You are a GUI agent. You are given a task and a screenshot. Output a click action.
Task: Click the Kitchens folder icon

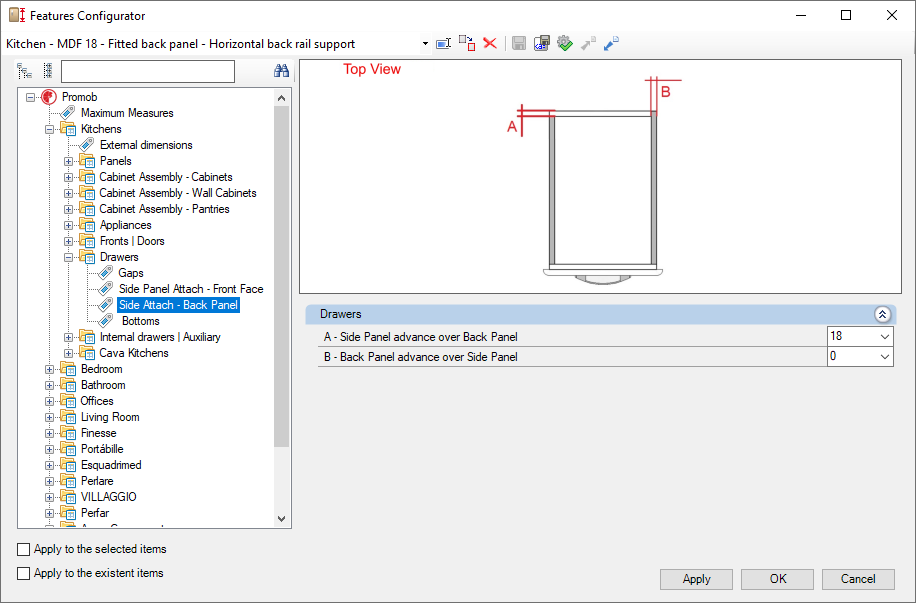tap(68, 129)
